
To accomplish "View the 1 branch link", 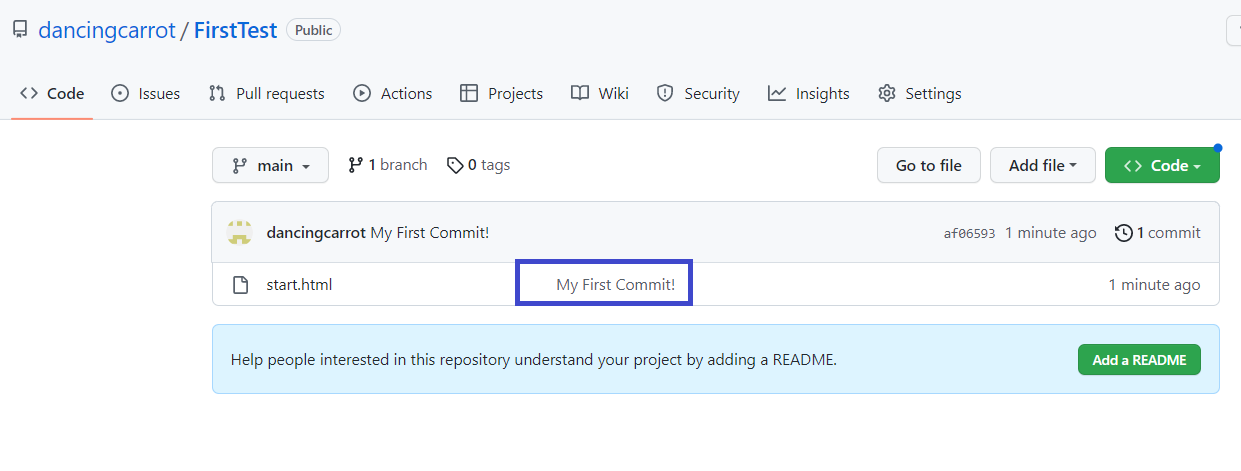I will coord(388,165).
